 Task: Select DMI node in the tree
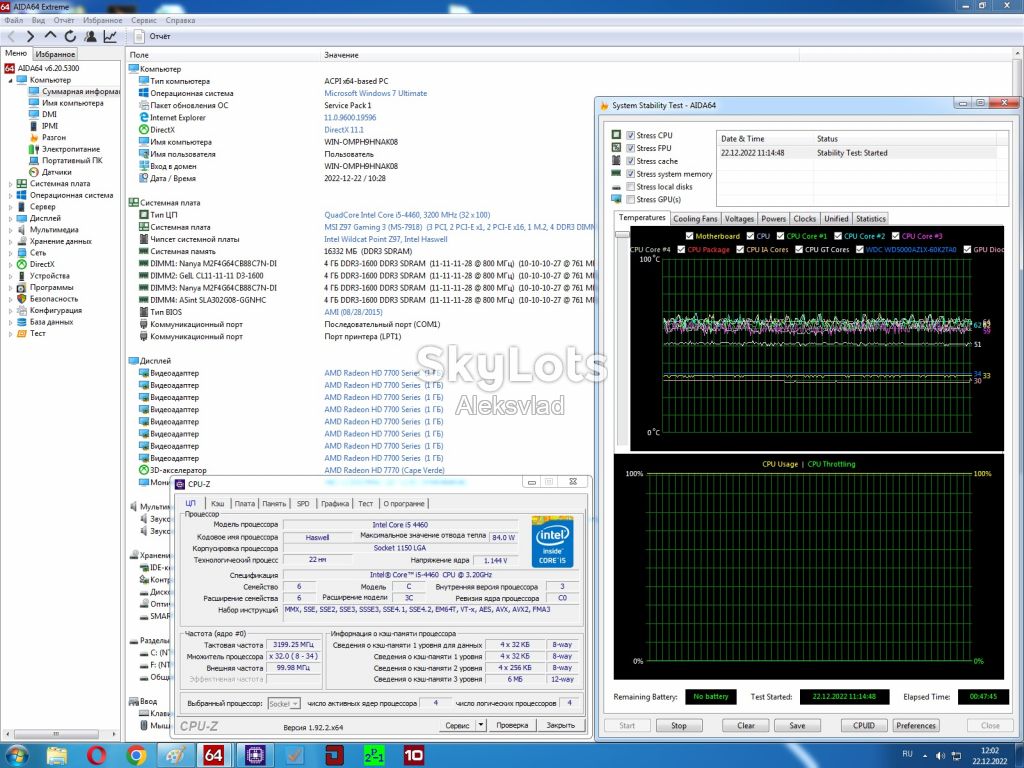tap(49, 114)
